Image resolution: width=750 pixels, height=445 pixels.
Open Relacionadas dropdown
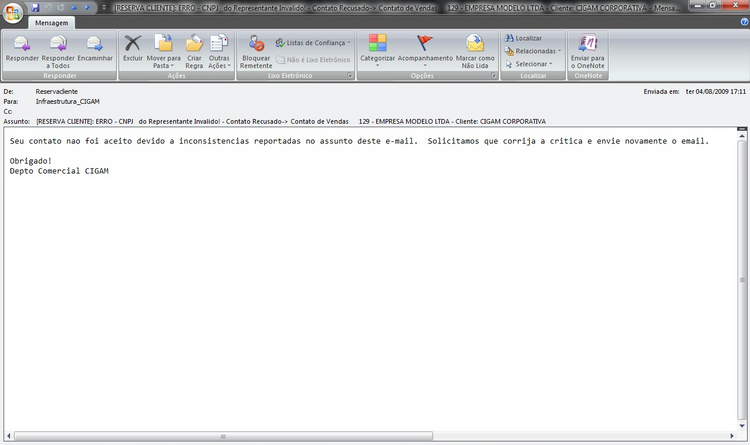pos(533,51)
